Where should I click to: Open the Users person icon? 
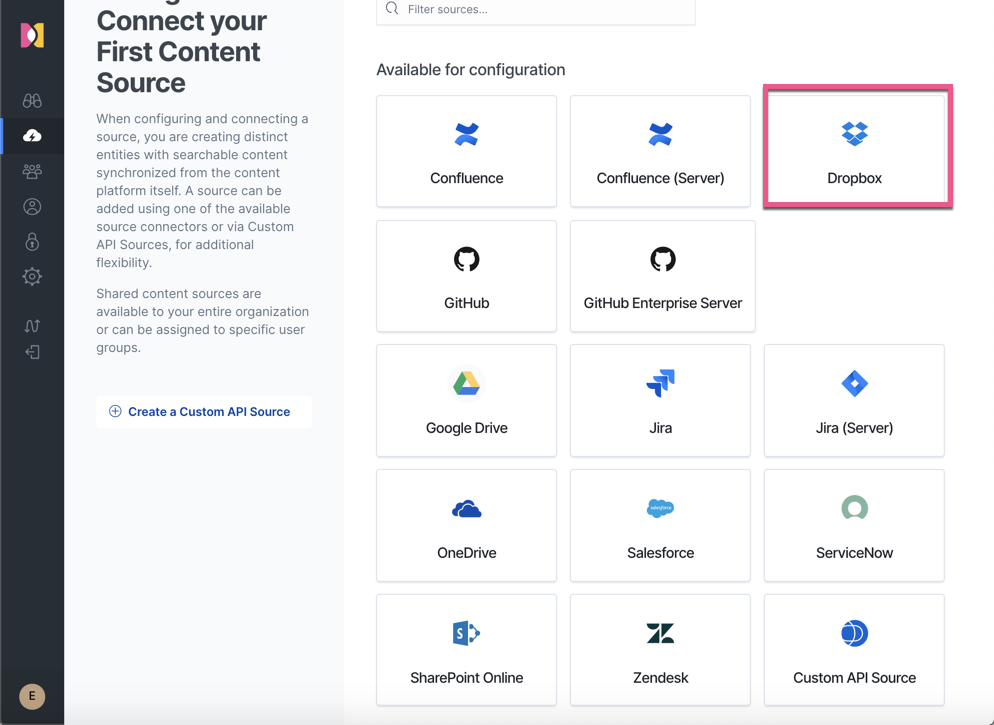coord(32,207)
